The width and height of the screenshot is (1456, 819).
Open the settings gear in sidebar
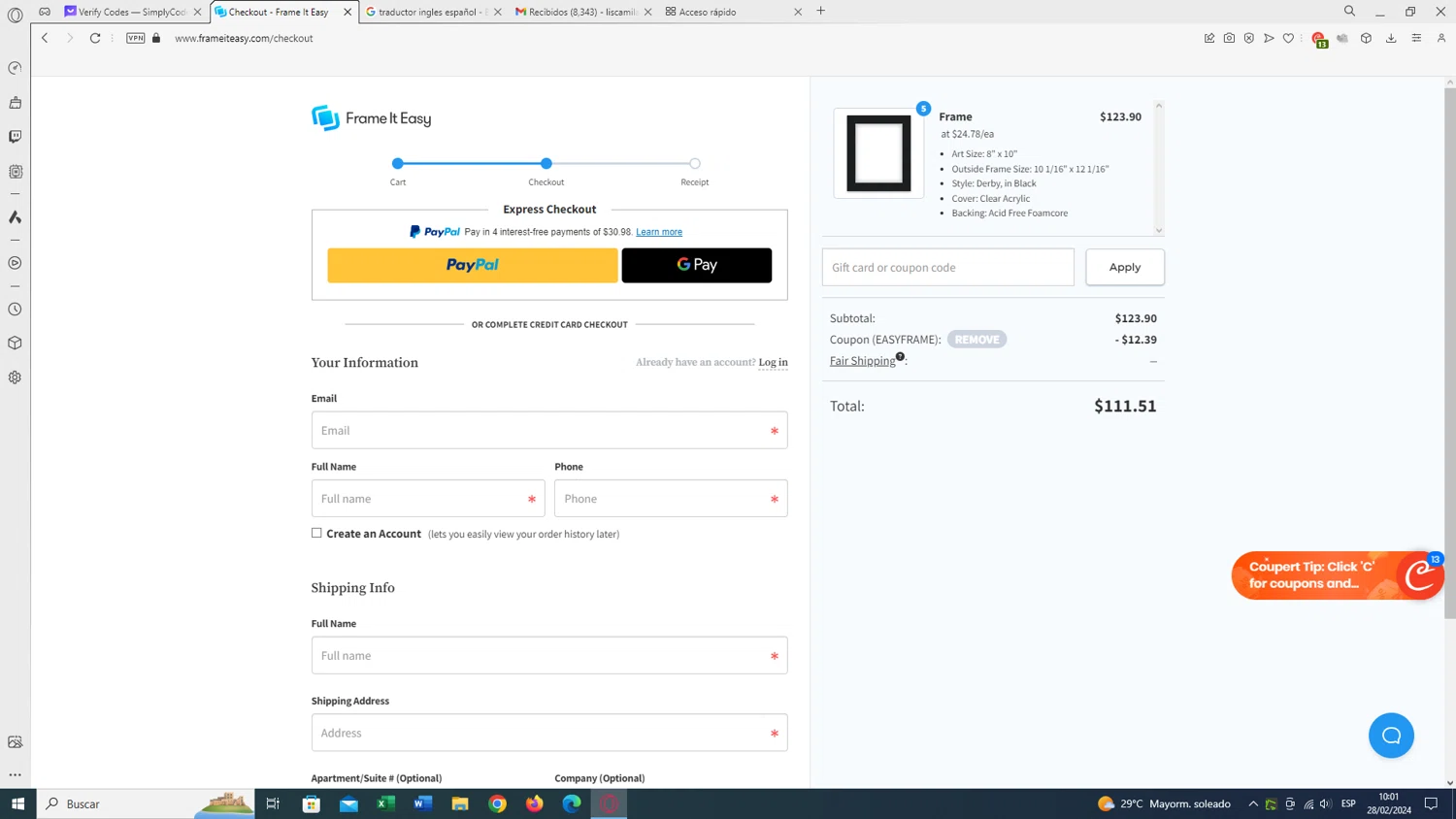pos(15,377)
